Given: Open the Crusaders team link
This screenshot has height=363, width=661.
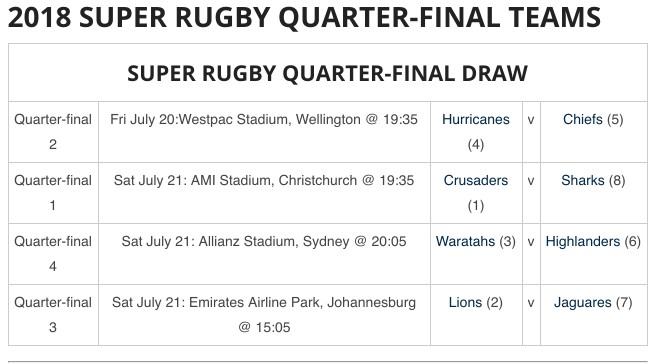Looking at the screenshot, I should pos(476,180).
